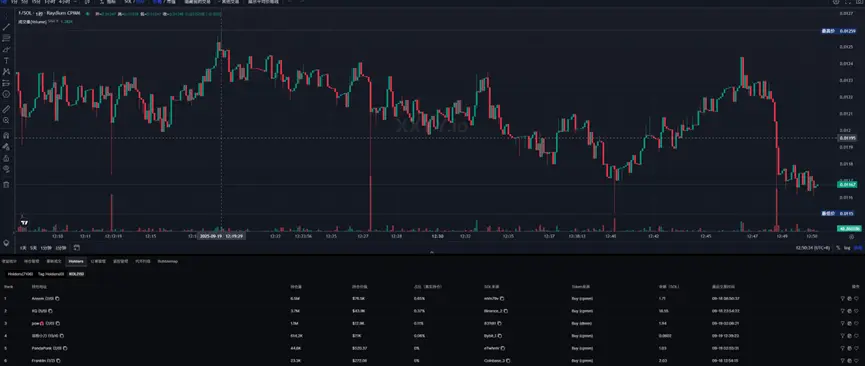
Task: Filter trades for Anoom row
Action: coord(842,298)
